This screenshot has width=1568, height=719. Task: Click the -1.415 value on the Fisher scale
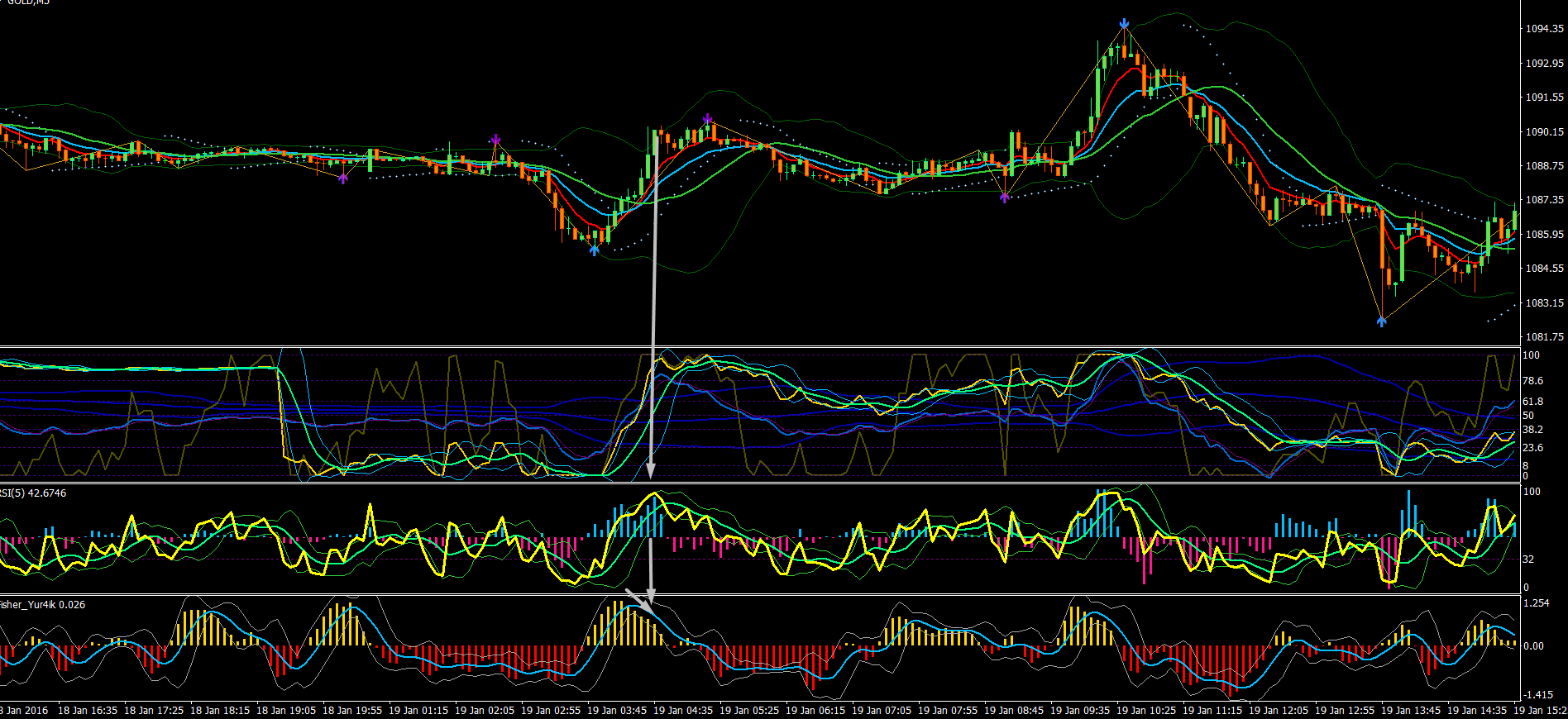[x=1538, y=695]
